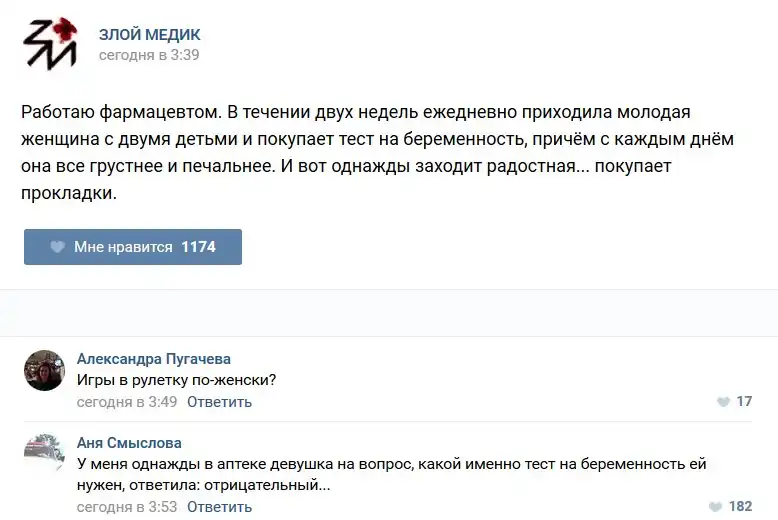Reply to Аня Смыслова's comment
Image resolution: width=778 pixels, height=520 pixels.
click(x=219, y=507)
